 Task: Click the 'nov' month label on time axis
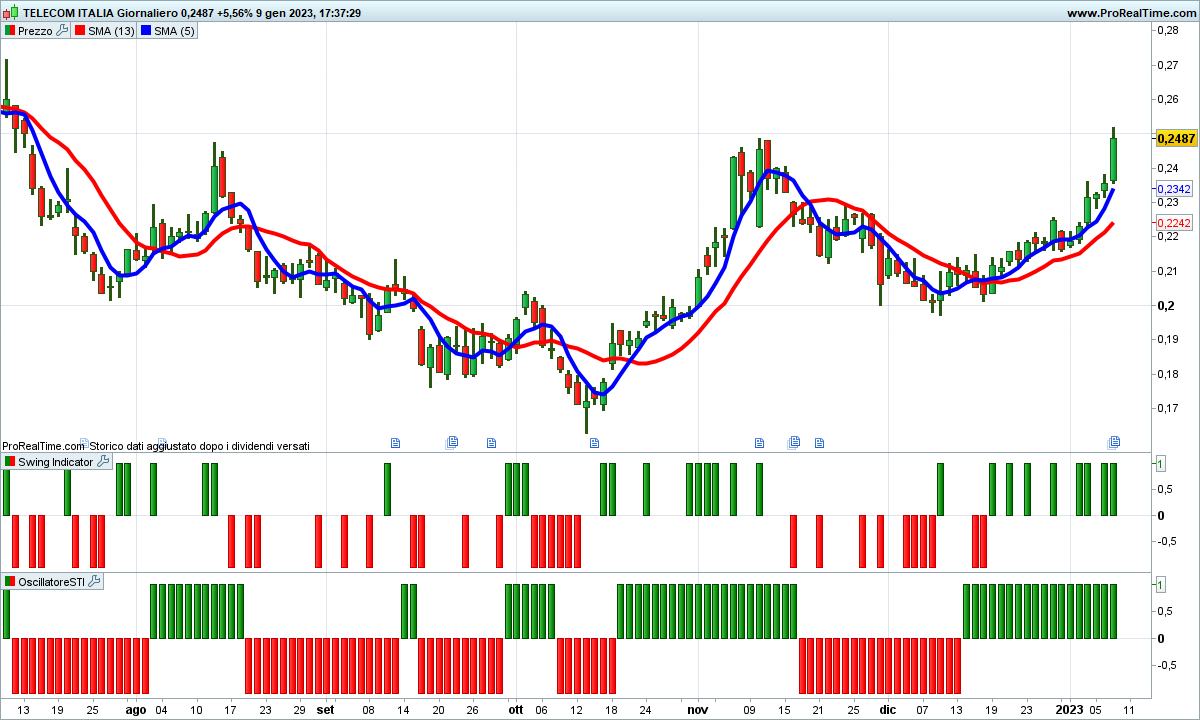pyautogui.click(x=697, y=709)
